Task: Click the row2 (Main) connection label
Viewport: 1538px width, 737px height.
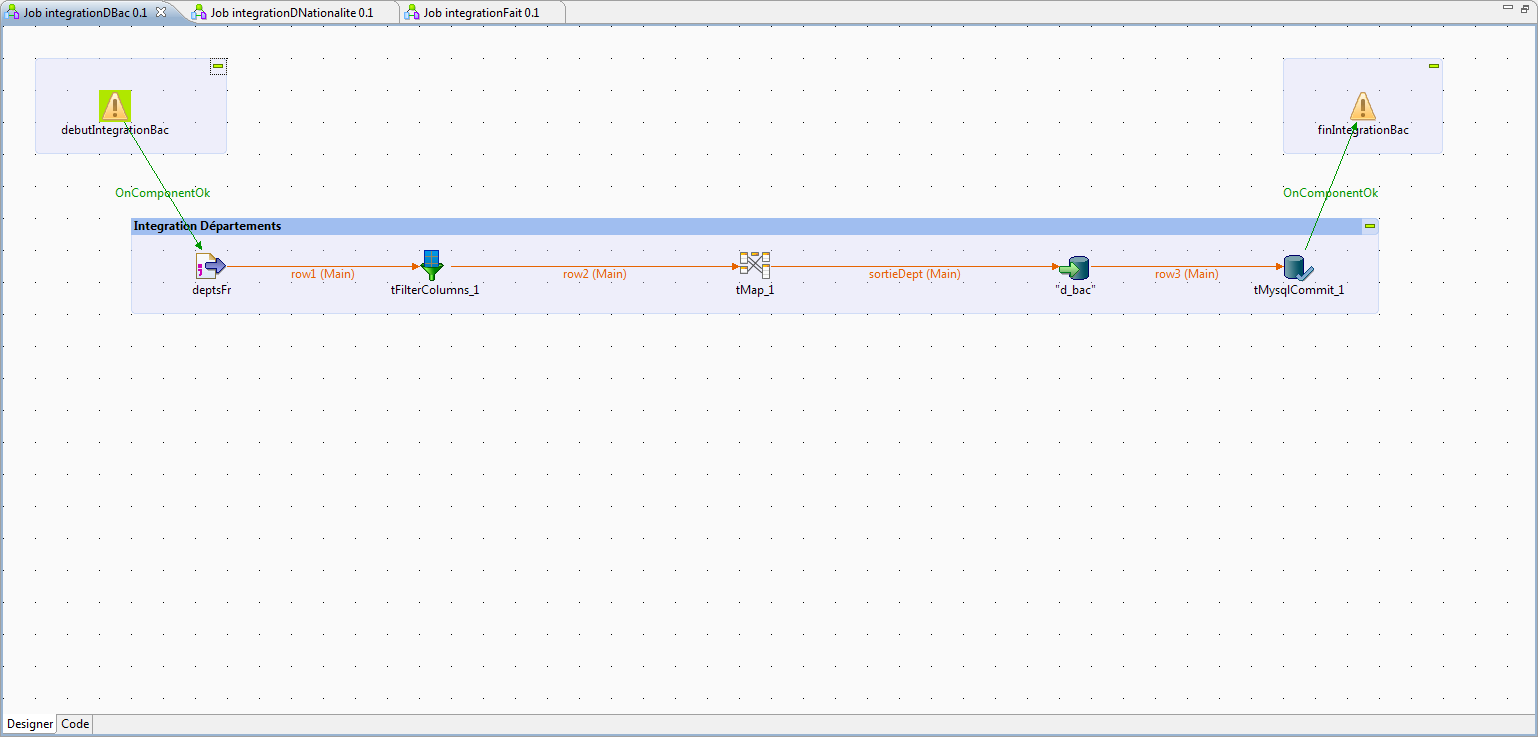Action: tap(594, 274)
